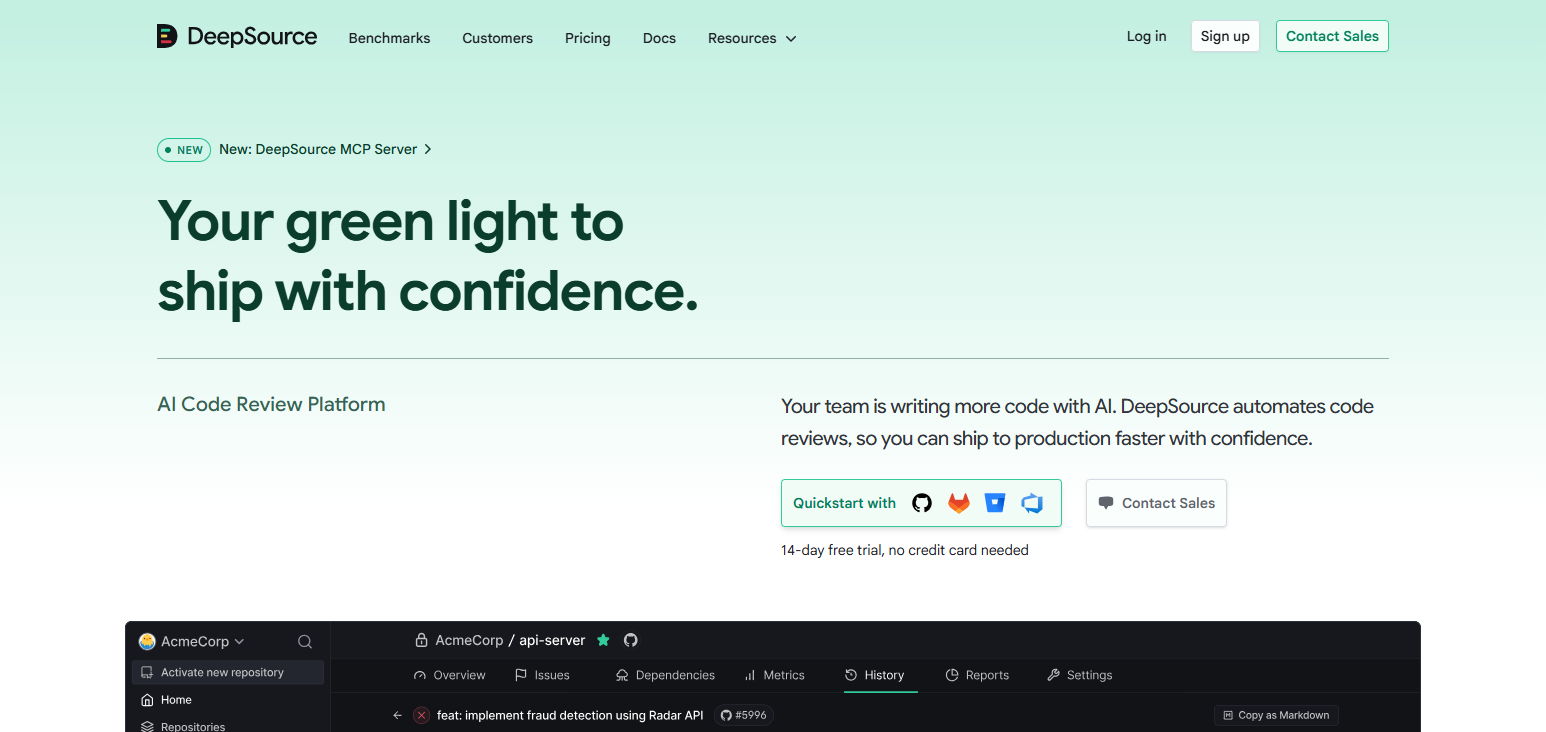Screen dimensions: 1546x732
Task: Open the Docs link
Action: click(x=659, y=38)
